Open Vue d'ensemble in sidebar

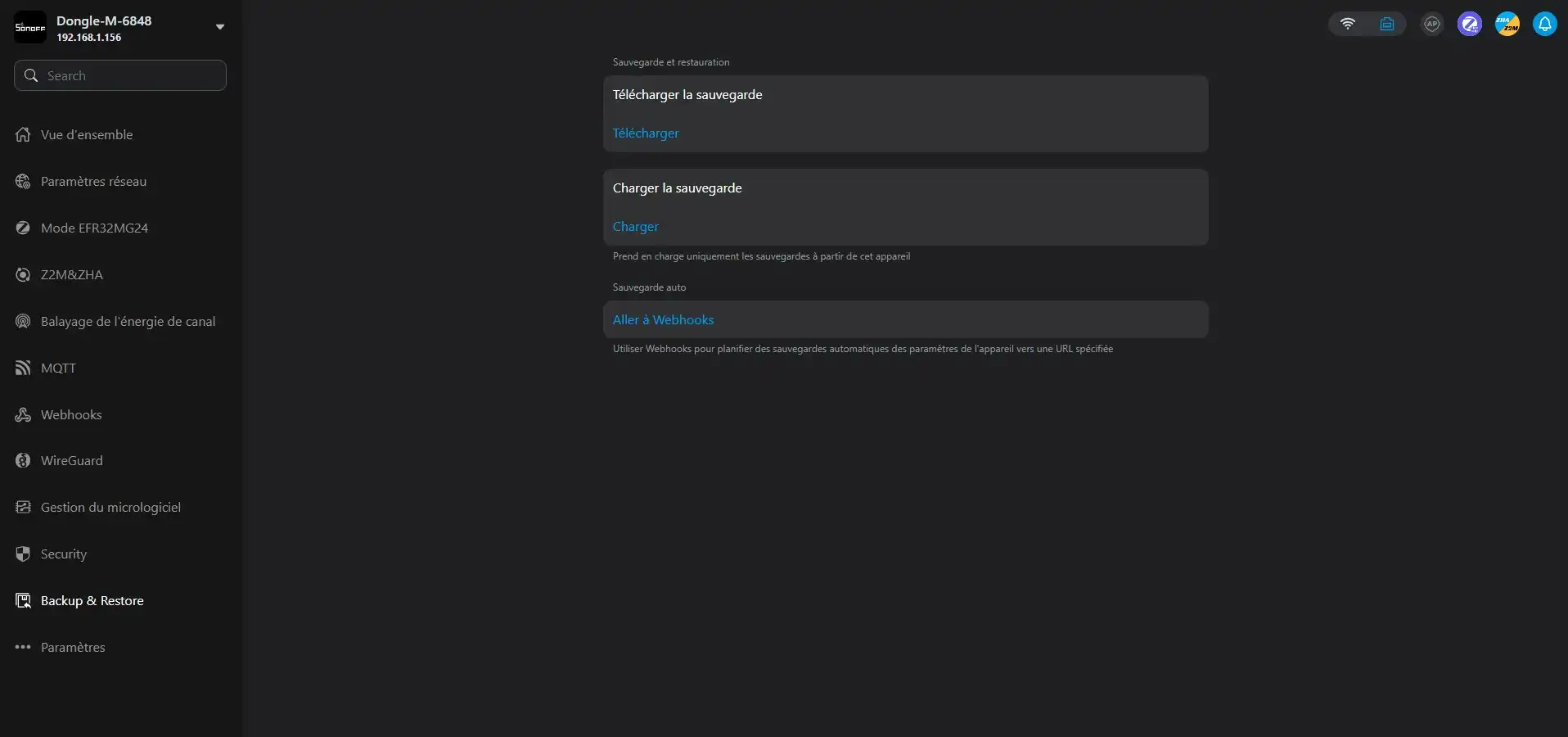point(87,135)
